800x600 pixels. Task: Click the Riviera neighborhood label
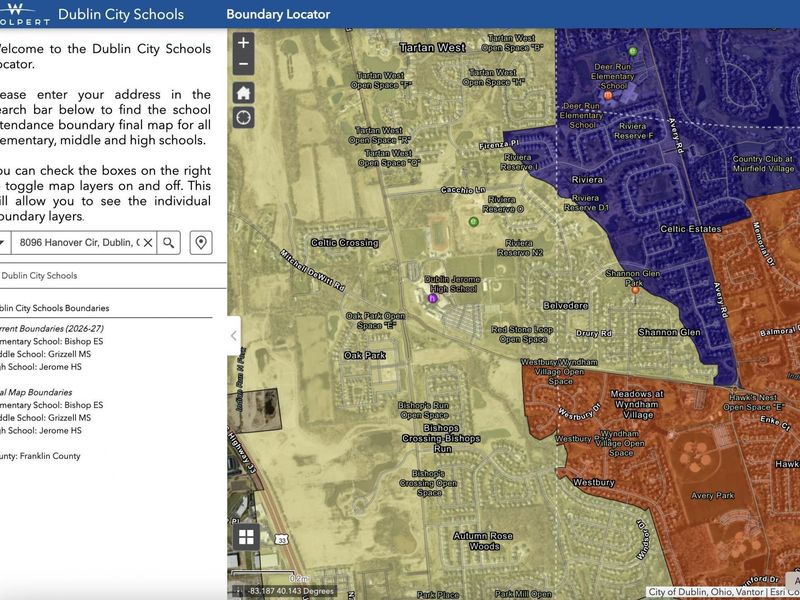(587, 180)
